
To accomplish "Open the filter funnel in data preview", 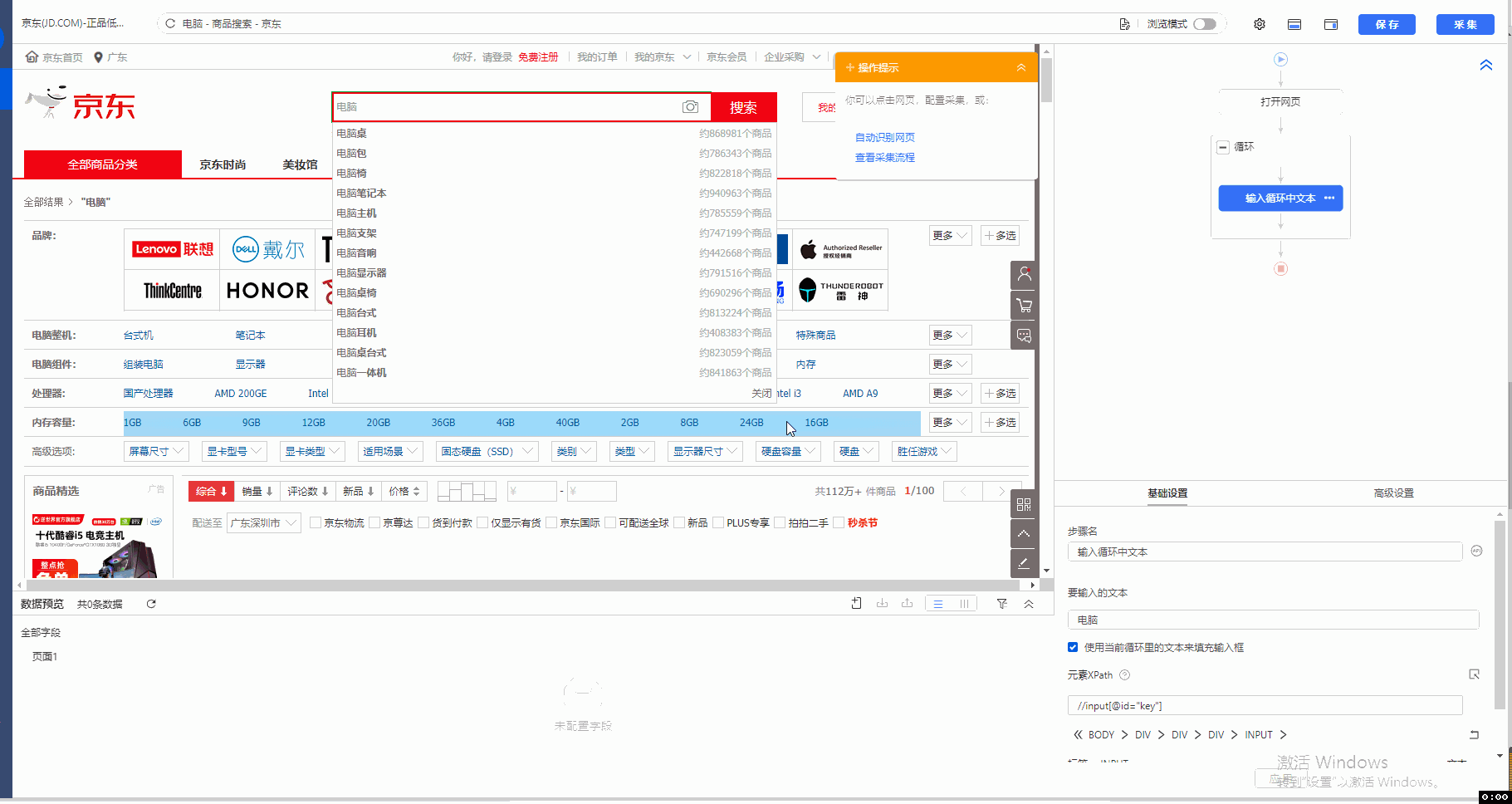I will pyautogui.click(x=1002, y=604).
